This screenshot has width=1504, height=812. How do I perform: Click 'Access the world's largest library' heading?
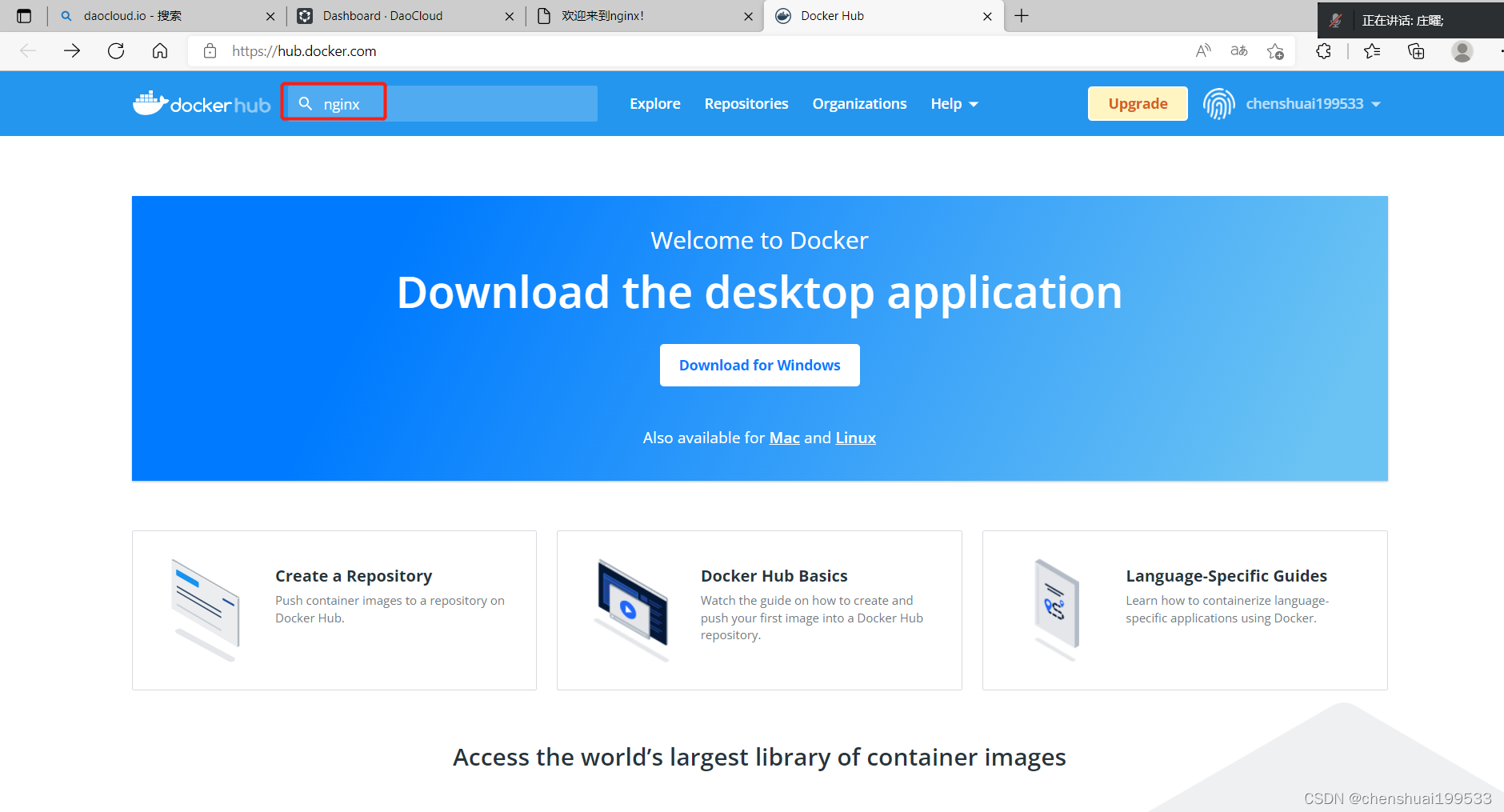click(759, 757)
